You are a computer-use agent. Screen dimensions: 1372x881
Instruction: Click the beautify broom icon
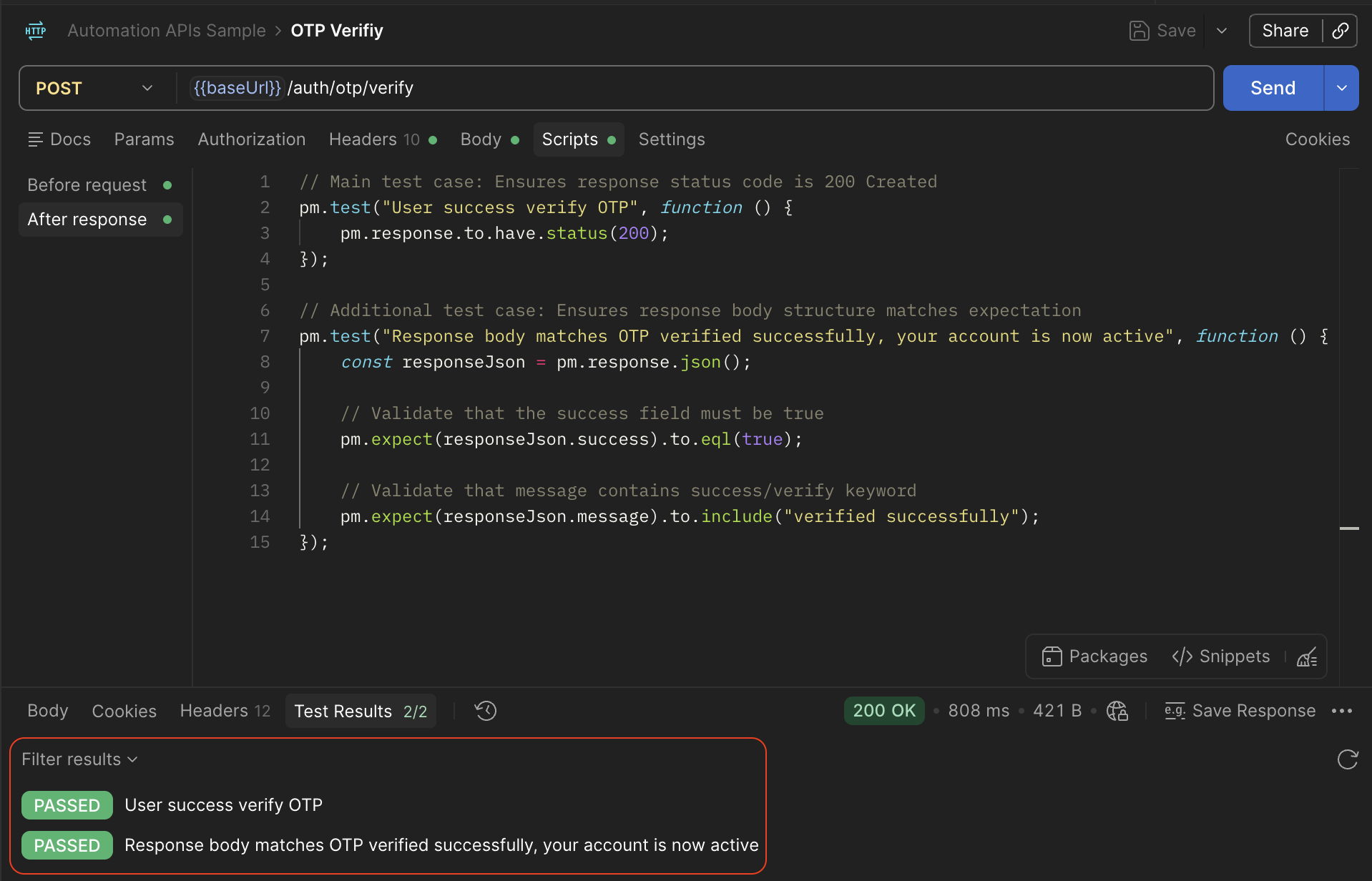[x=1307, y=656]
